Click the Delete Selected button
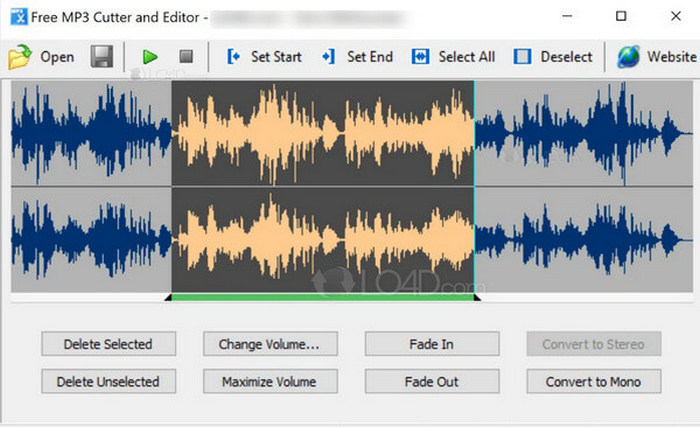This screenshot has height=427, width=700. 108,344
